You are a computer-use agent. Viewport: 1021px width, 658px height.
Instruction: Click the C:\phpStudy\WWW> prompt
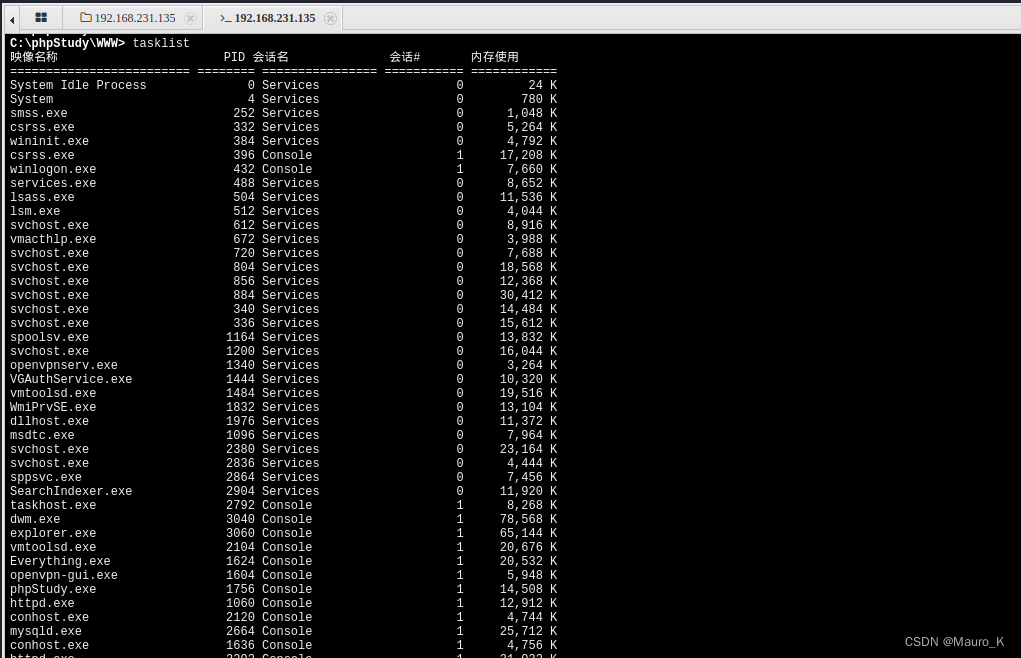tap(67, 43)
